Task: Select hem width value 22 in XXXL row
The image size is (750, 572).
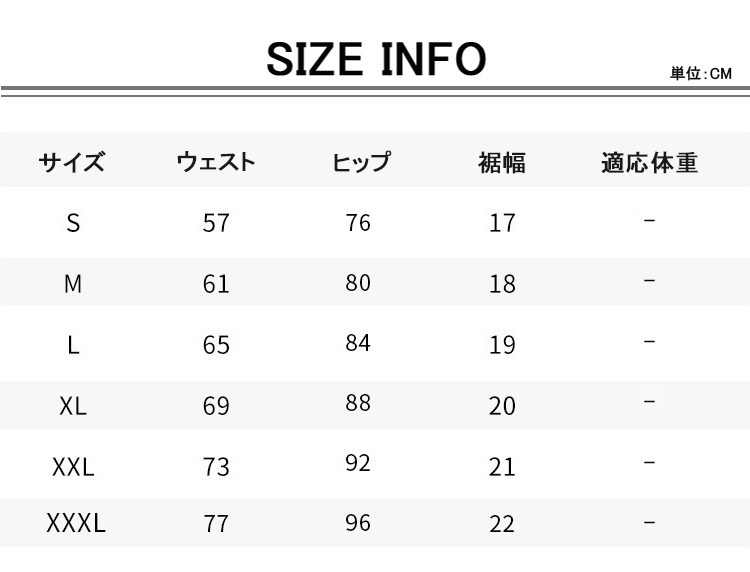Action: 502,524
